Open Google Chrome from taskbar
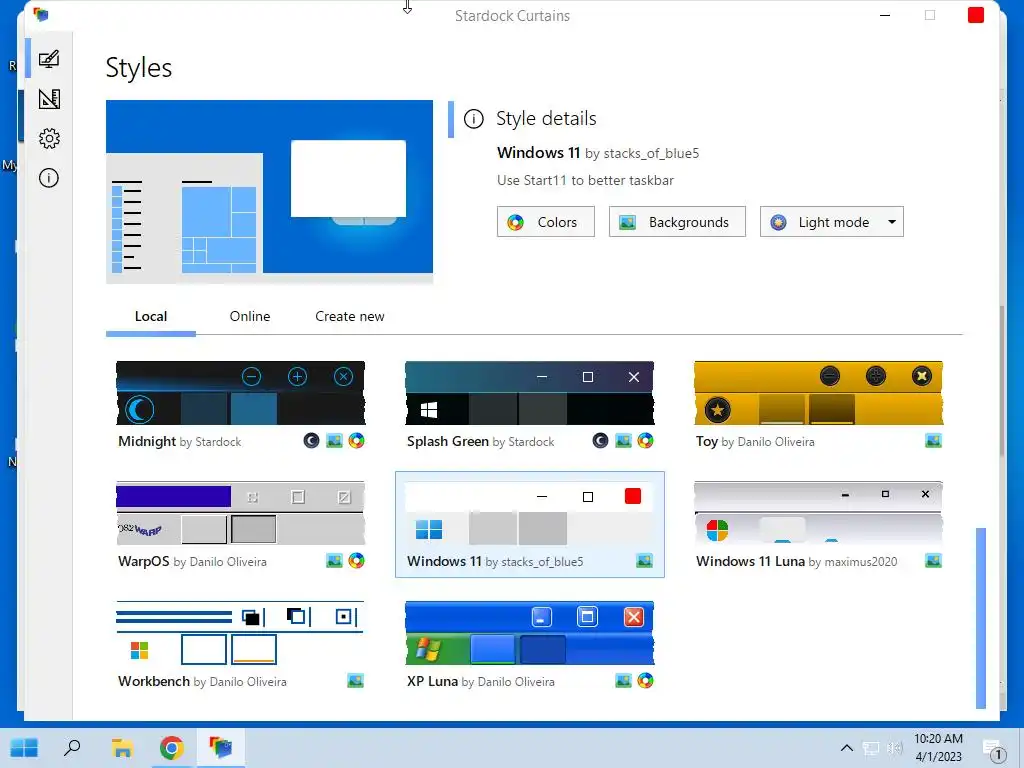 (171, 748)
